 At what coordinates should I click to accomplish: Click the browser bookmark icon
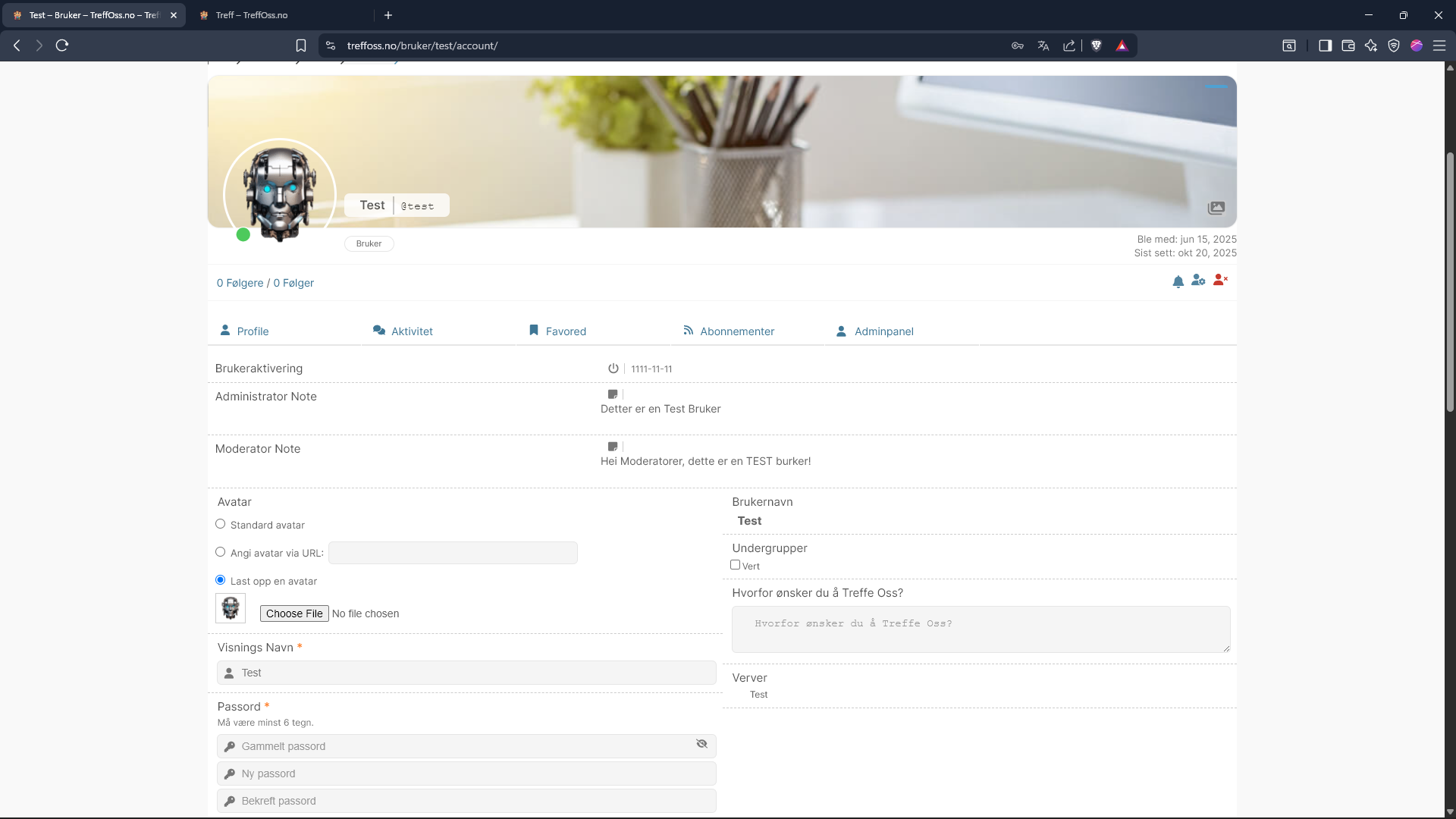point(301,45)
